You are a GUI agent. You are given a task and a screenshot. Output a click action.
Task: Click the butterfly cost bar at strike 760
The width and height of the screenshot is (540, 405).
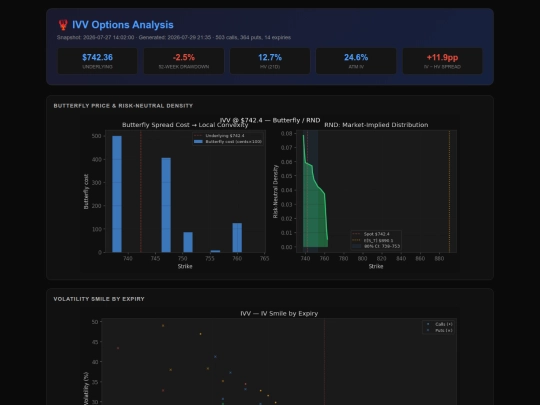click(237, 238)
